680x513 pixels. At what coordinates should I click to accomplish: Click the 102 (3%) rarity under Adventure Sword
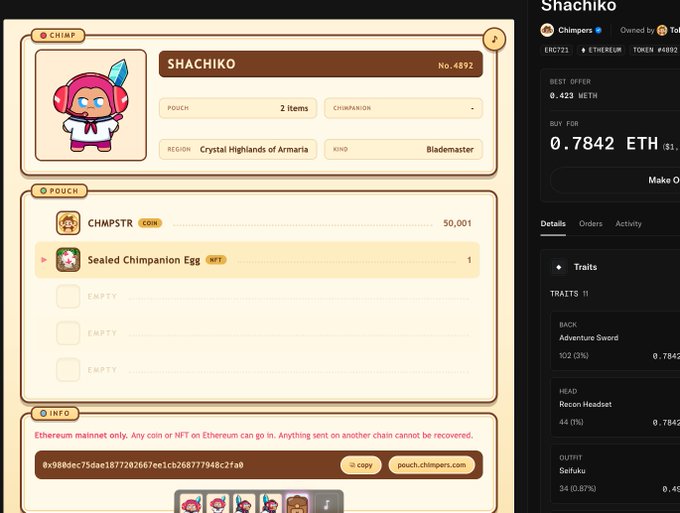[573, 356]
